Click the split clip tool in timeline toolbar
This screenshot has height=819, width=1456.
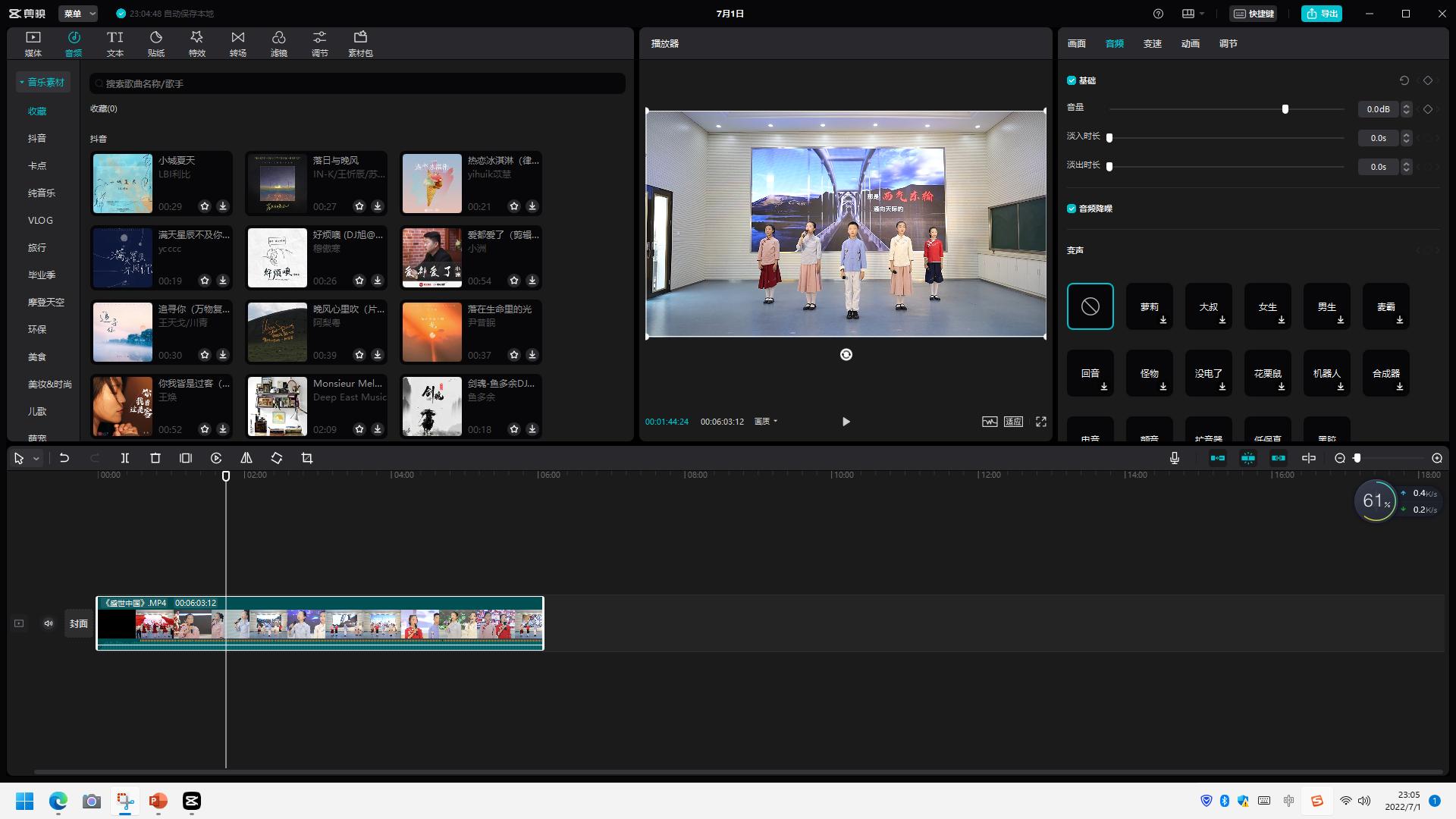click(x=125, y=458)
